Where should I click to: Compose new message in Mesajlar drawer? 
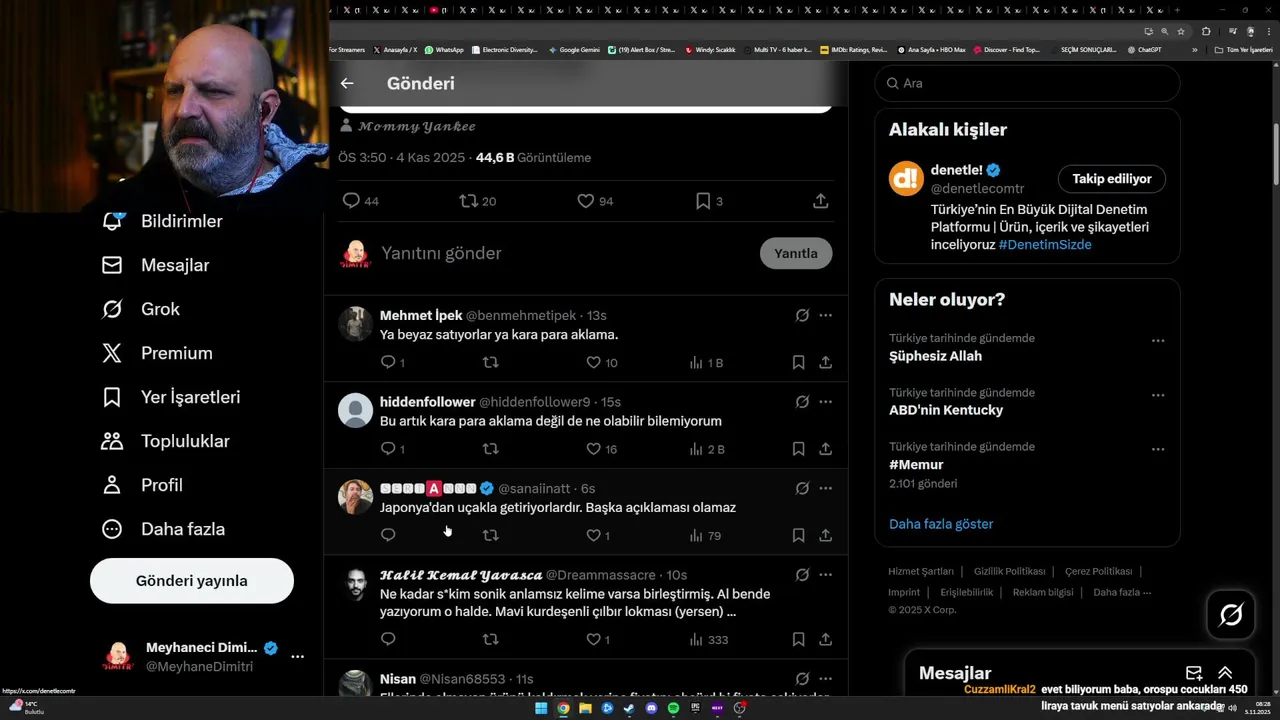1194,673
